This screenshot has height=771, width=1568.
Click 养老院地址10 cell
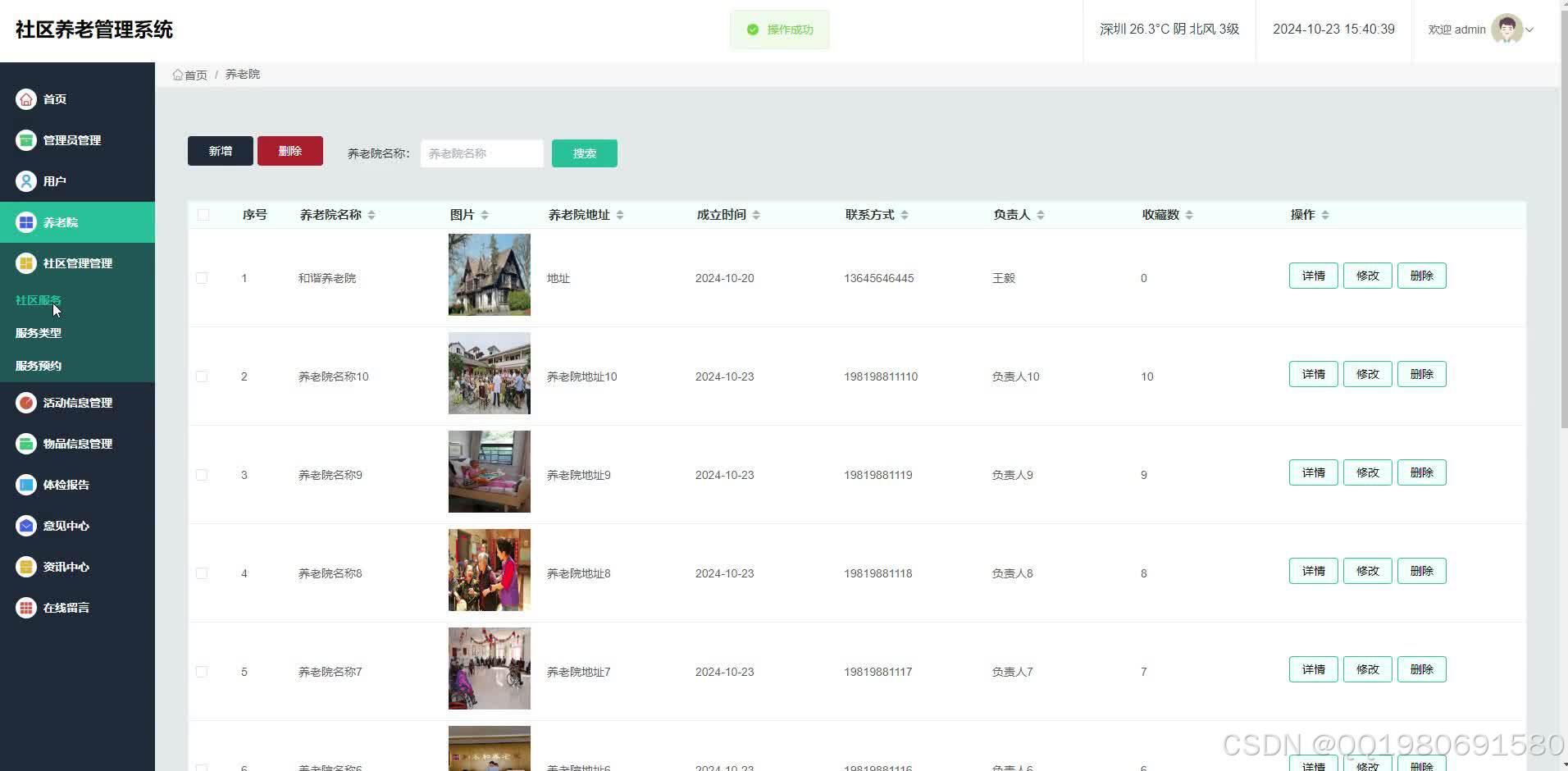(582, 376)
